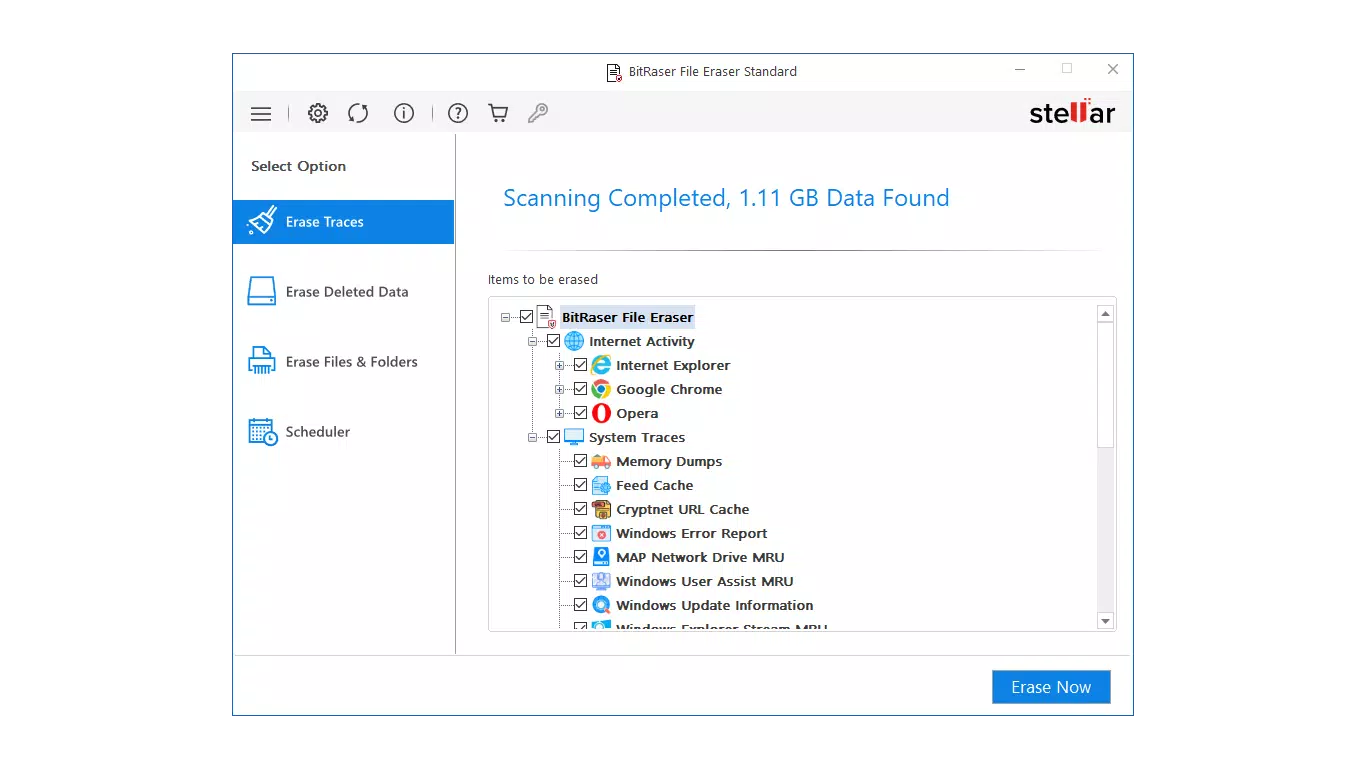Click the Opera browser icon
This screenshot has height=768, width=1366.
tap(601, 413)
